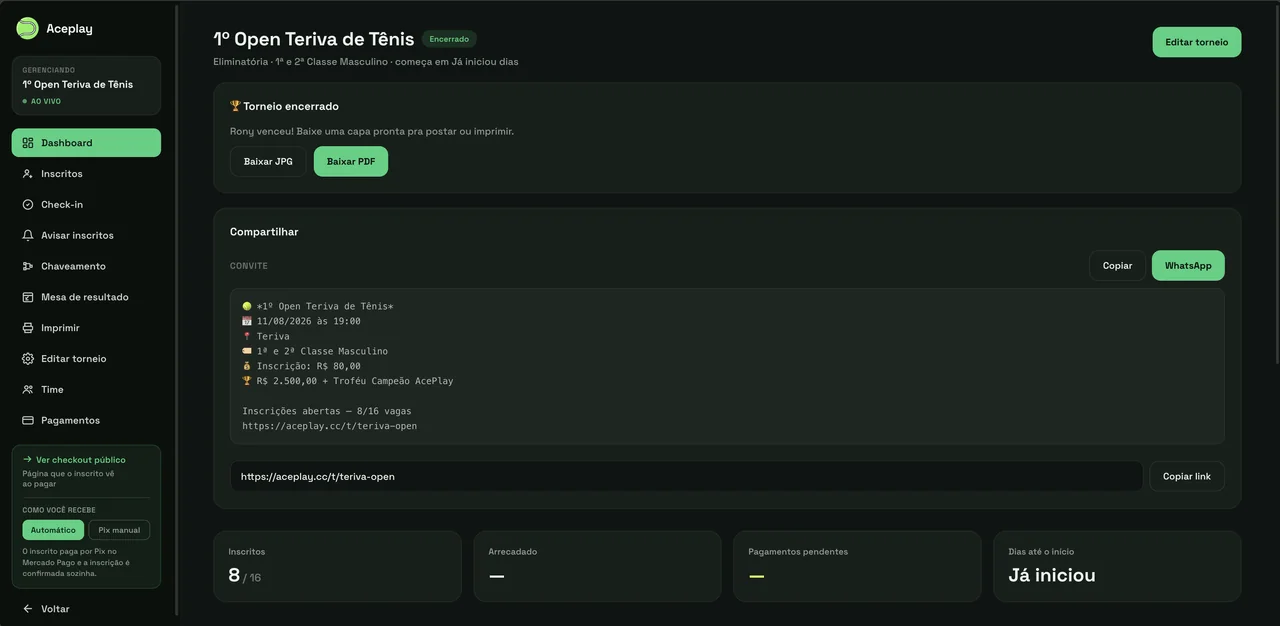The height and width of the screenshot is (626, 1280).
Task: Open Editar torneio from the sidebar
Action: point(86,359)
